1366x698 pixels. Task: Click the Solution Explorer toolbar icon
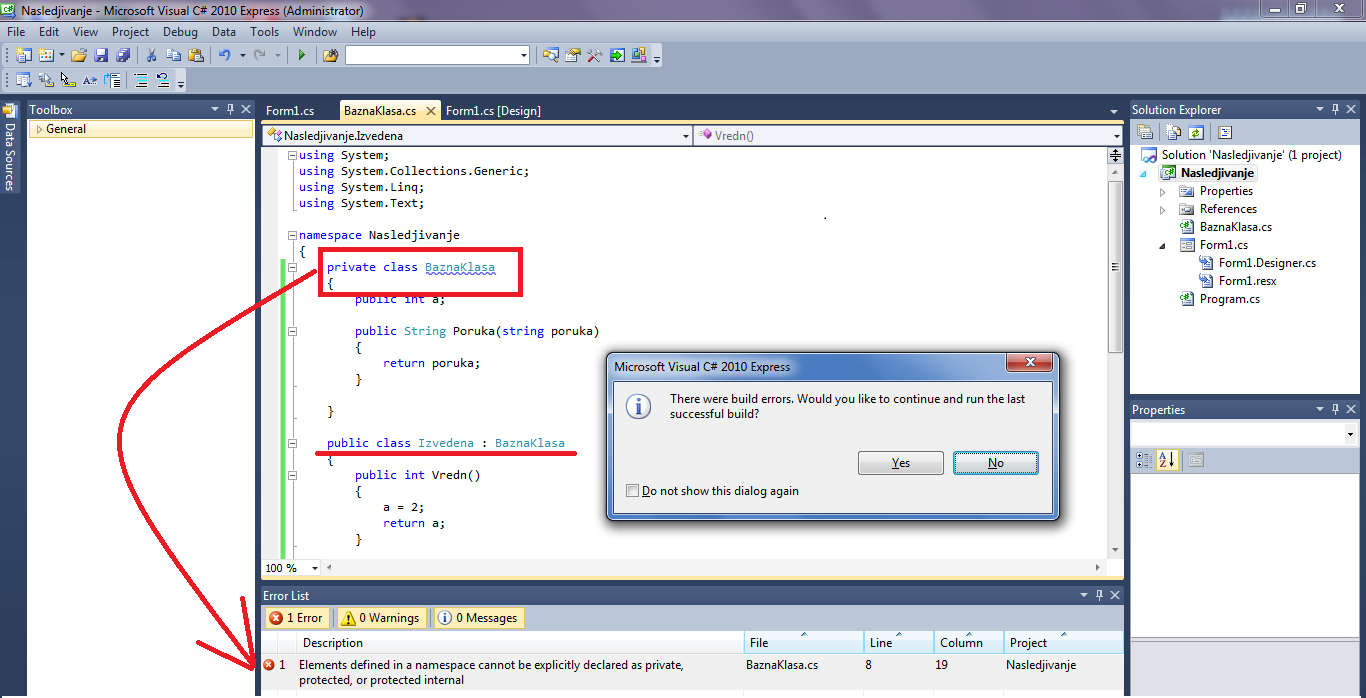point(551,55)
